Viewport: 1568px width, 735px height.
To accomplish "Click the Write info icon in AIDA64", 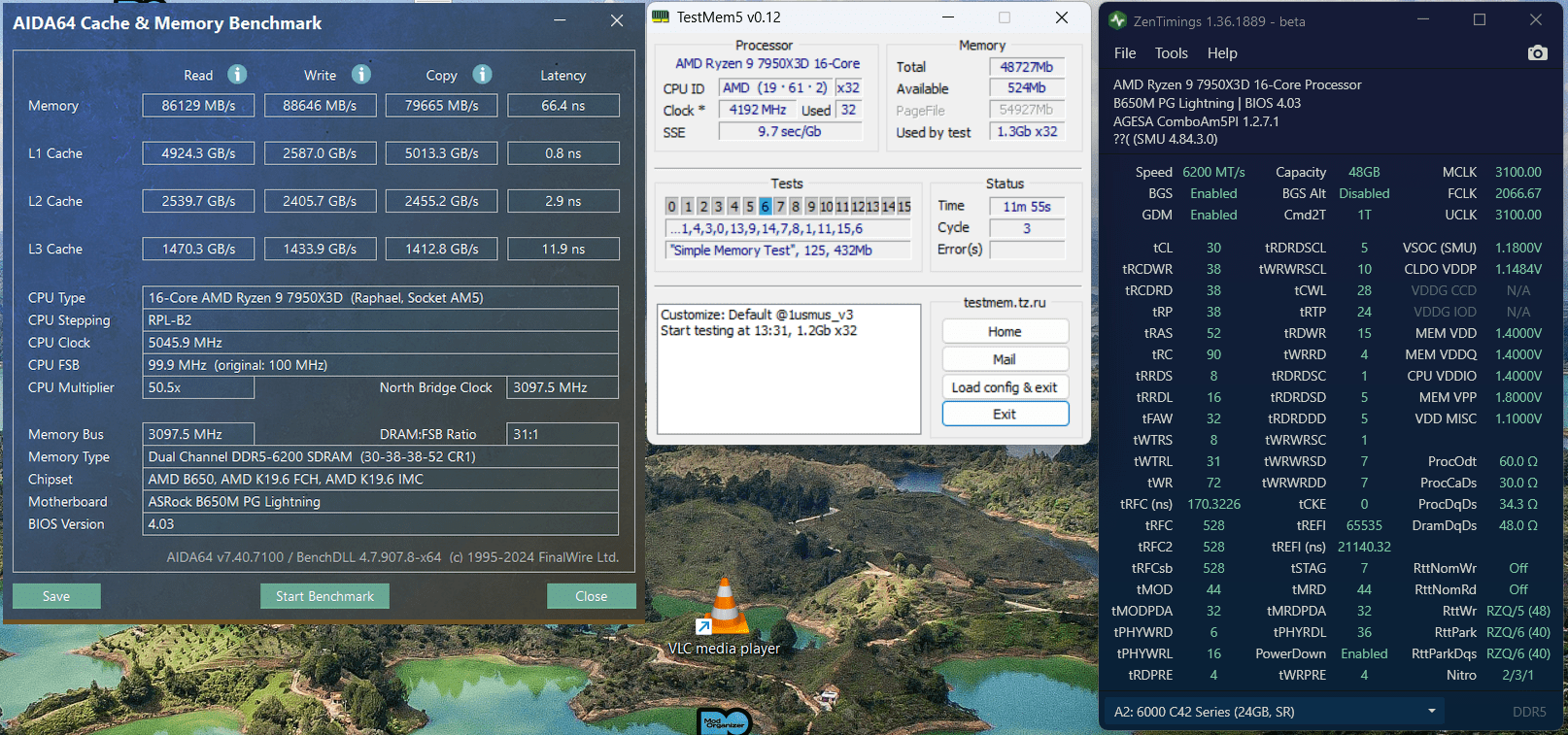I will 361,74.
